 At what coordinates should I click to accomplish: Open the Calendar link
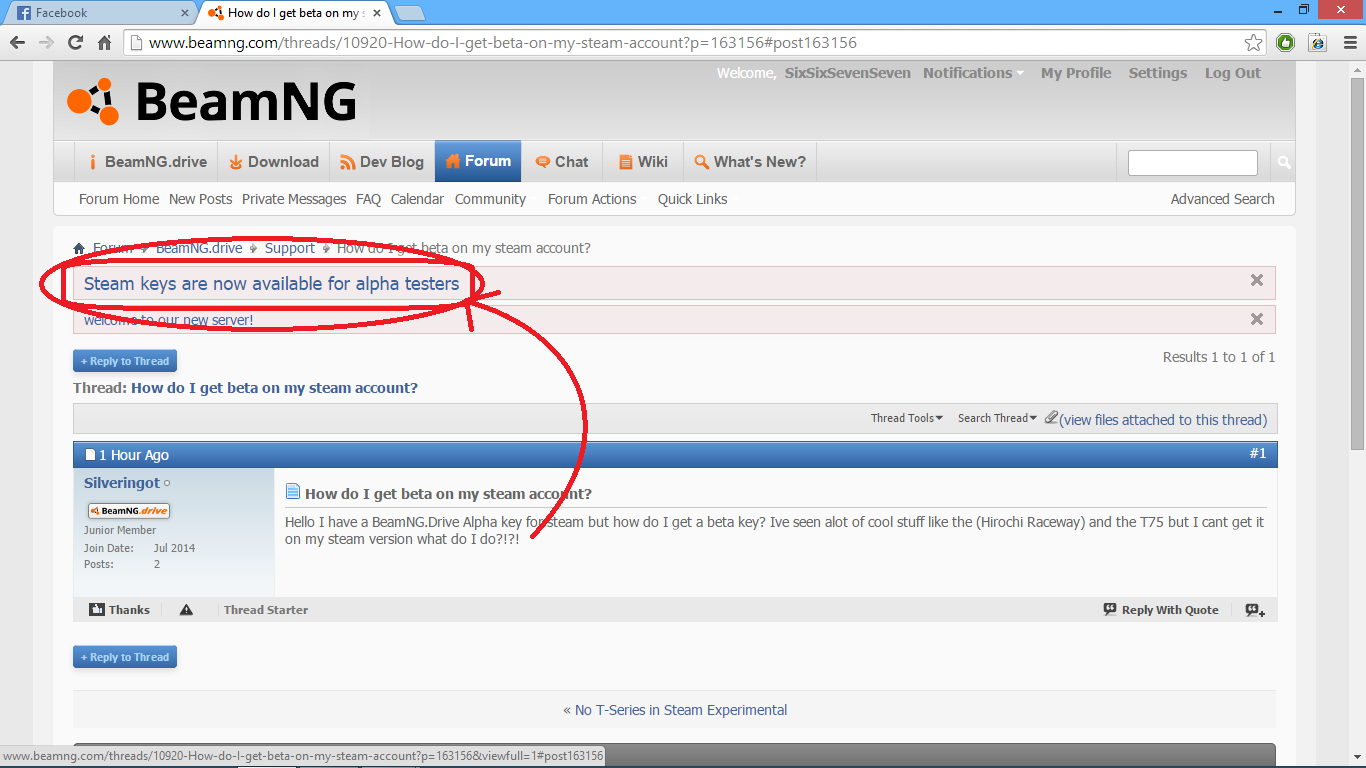click(x=417, y=199)
